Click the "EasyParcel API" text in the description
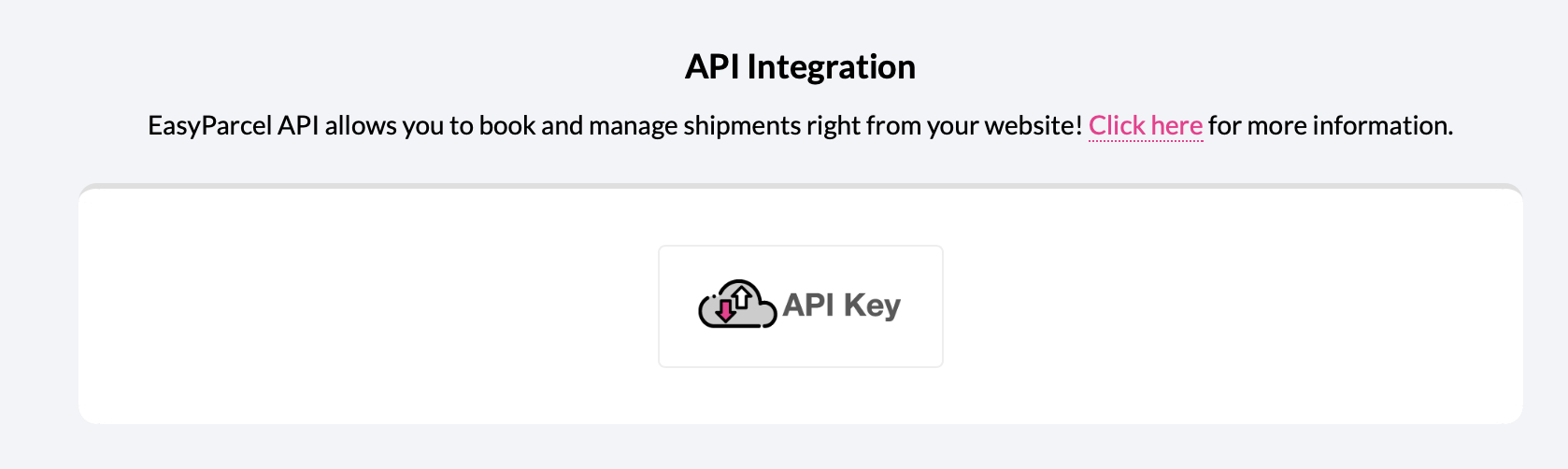1568x469 pixels. coord(234,125)
